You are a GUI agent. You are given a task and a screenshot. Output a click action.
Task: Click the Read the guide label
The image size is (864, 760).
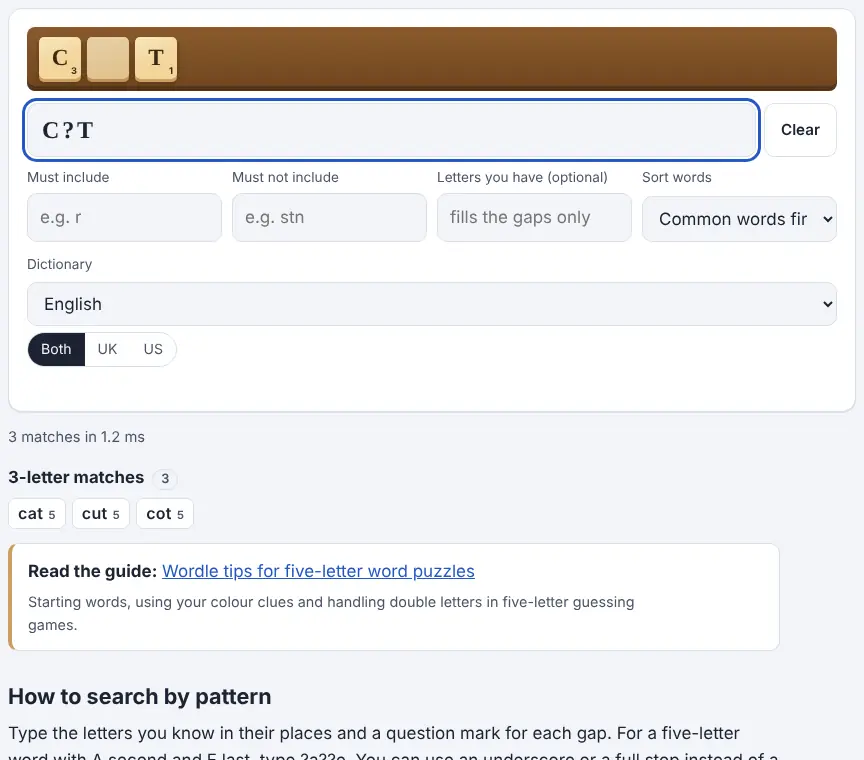(93, 572)
